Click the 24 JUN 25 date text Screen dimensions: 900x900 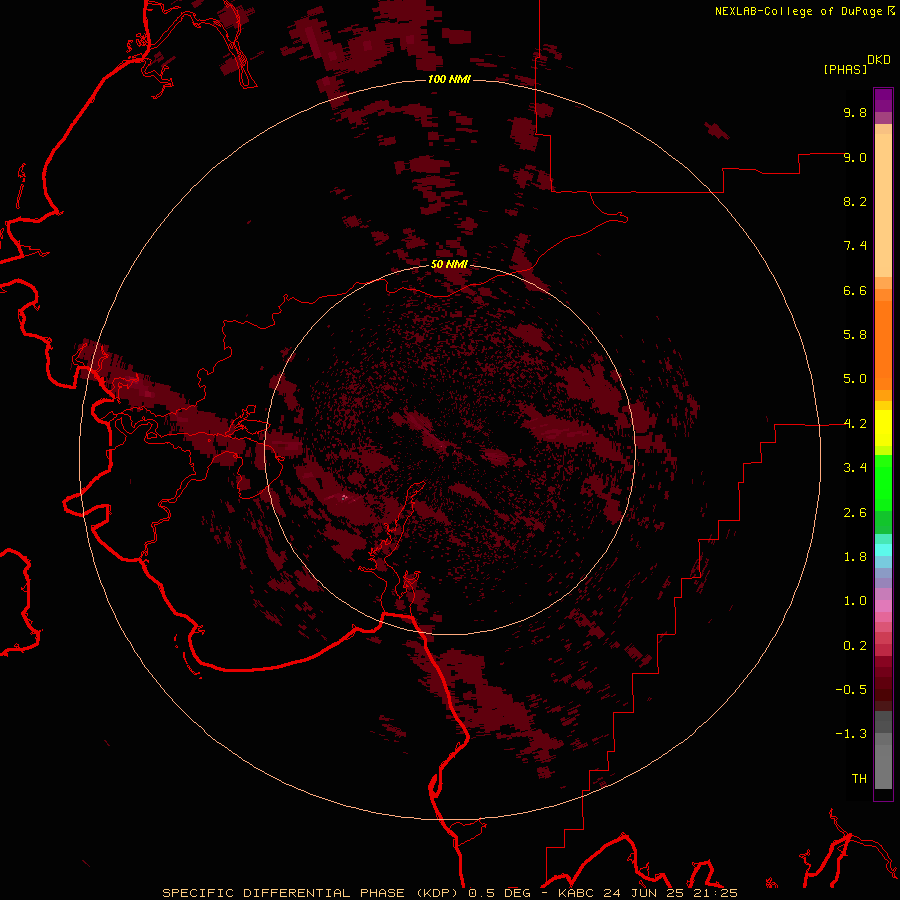[643, 893]
